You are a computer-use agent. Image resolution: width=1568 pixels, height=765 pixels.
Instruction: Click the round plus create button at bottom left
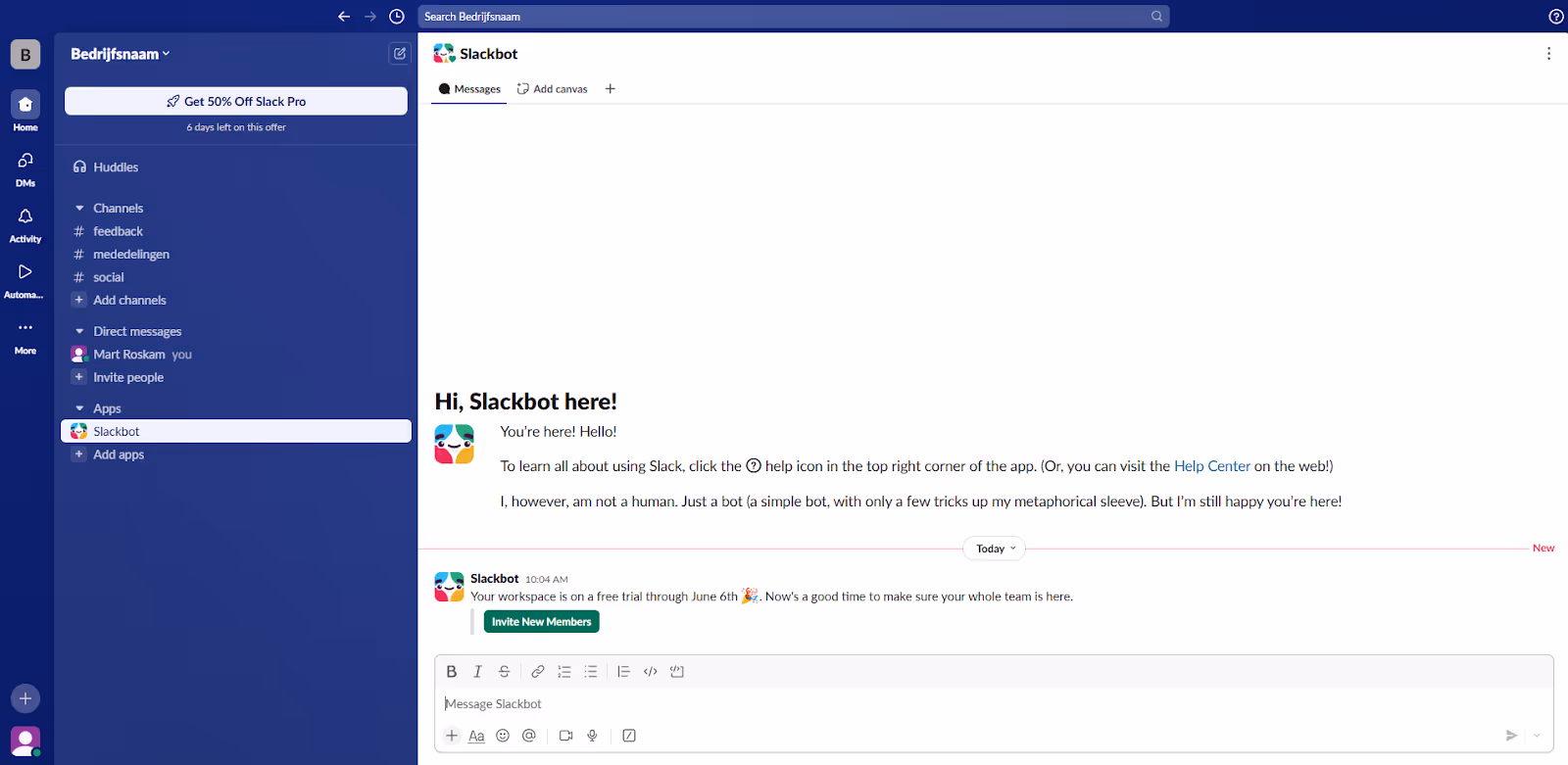tap(25, 698)
